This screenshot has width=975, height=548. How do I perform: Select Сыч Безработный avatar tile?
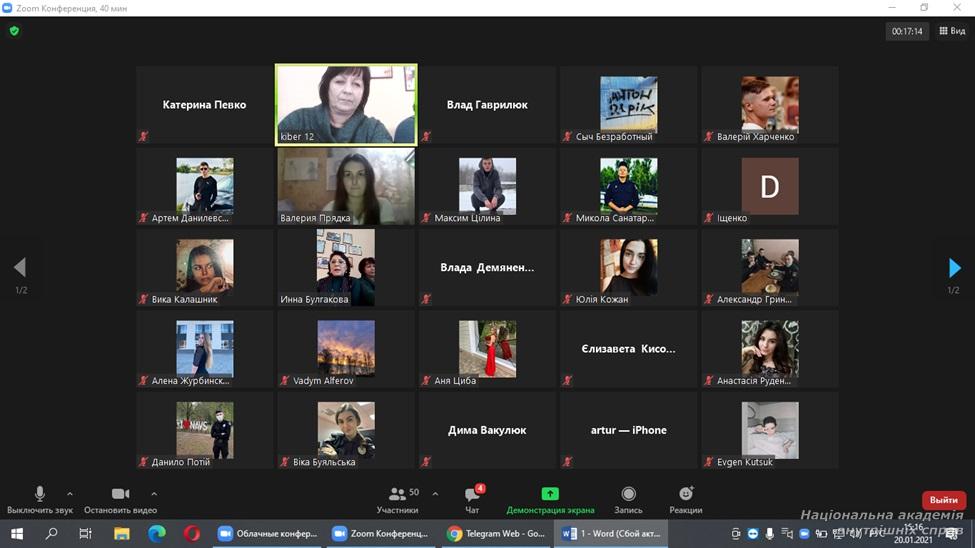pos(629,104)
